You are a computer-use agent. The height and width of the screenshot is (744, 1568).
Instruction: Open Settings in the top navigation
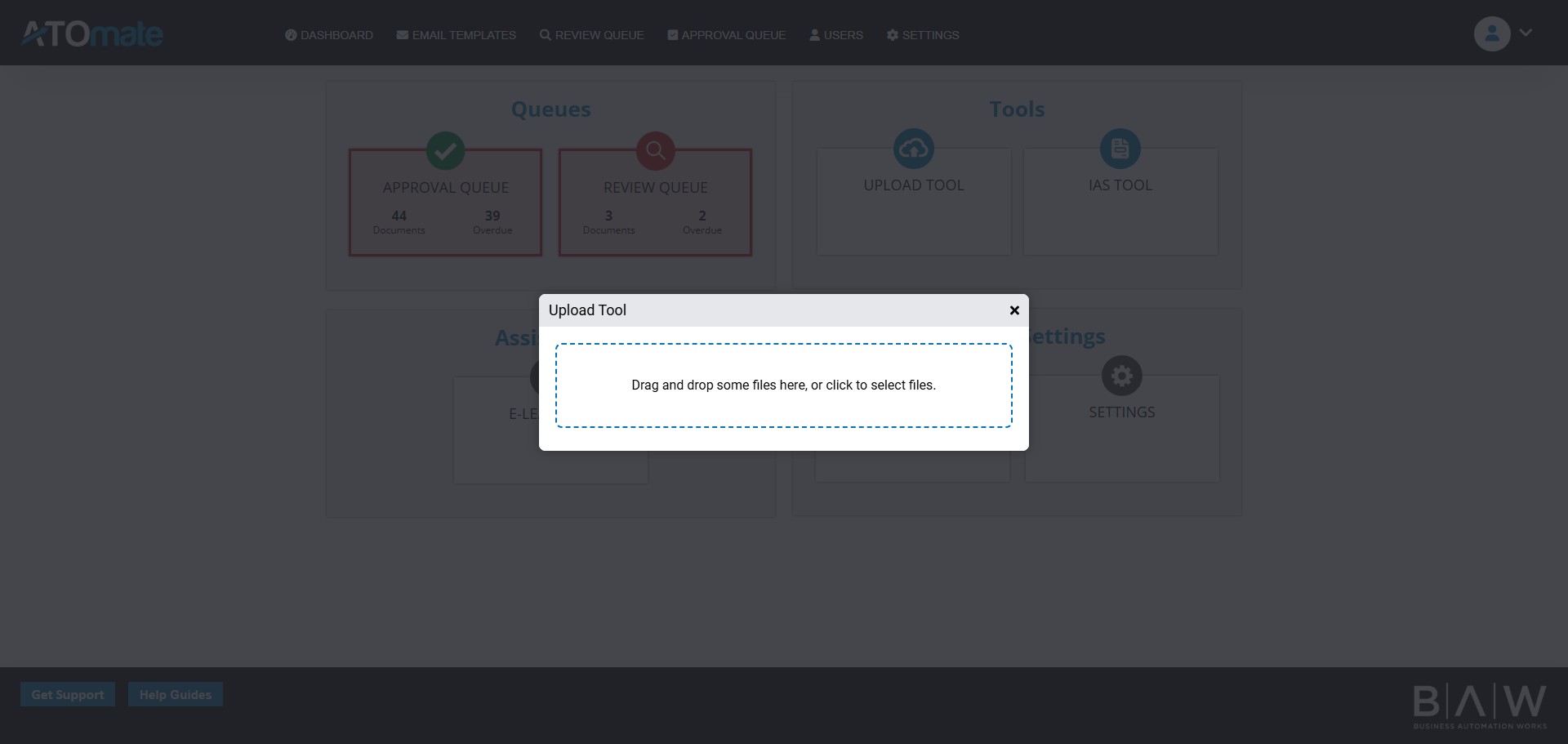(923, 35)
